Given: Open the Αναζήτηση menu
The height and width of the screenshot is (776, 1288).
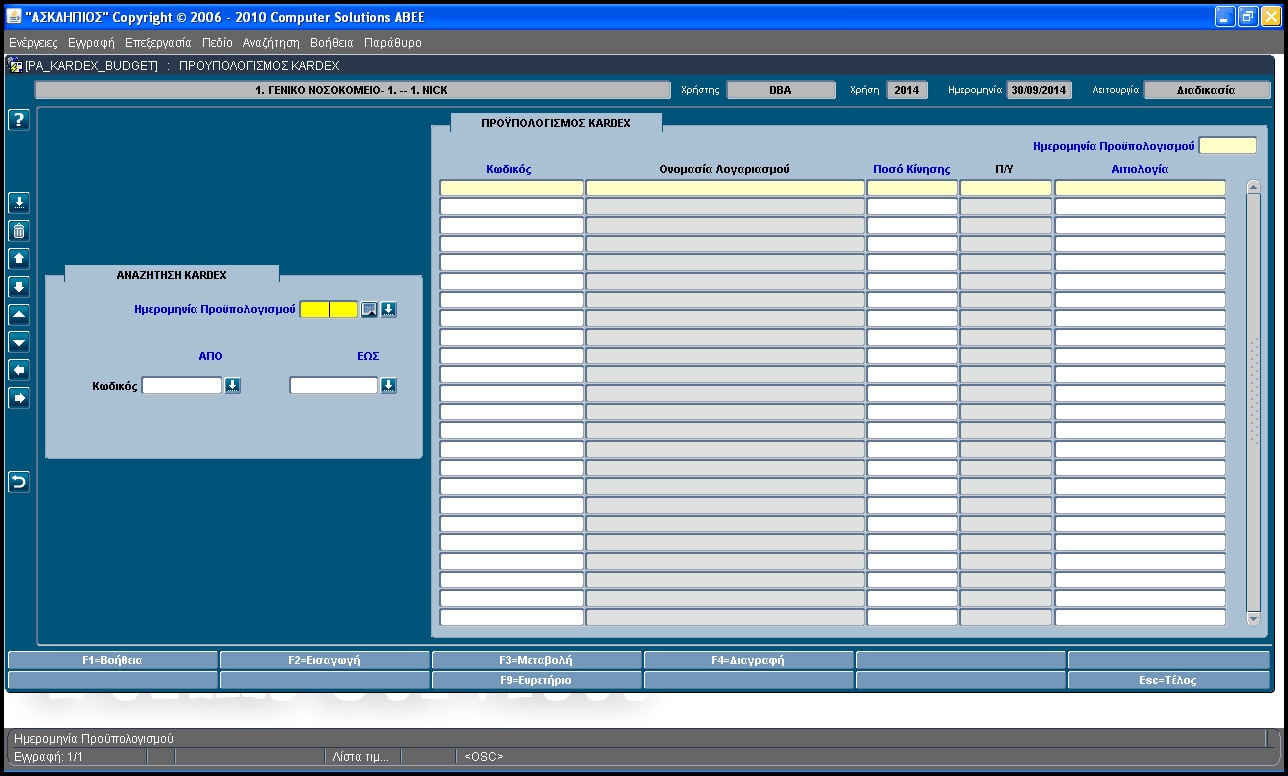Looking at the screenshot, I should pos(271,43).
